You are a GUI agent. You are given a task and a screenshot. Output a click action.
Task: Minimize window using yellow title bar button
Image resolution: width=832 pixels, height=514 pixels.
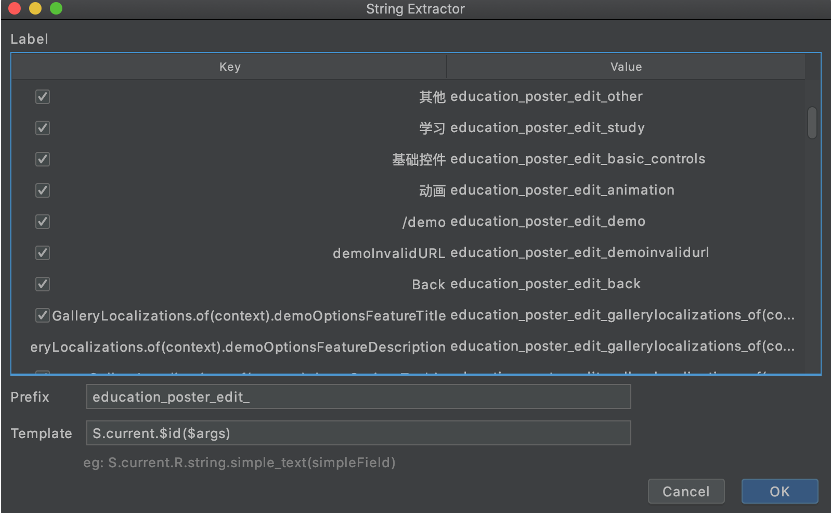(x=35, y=8)
